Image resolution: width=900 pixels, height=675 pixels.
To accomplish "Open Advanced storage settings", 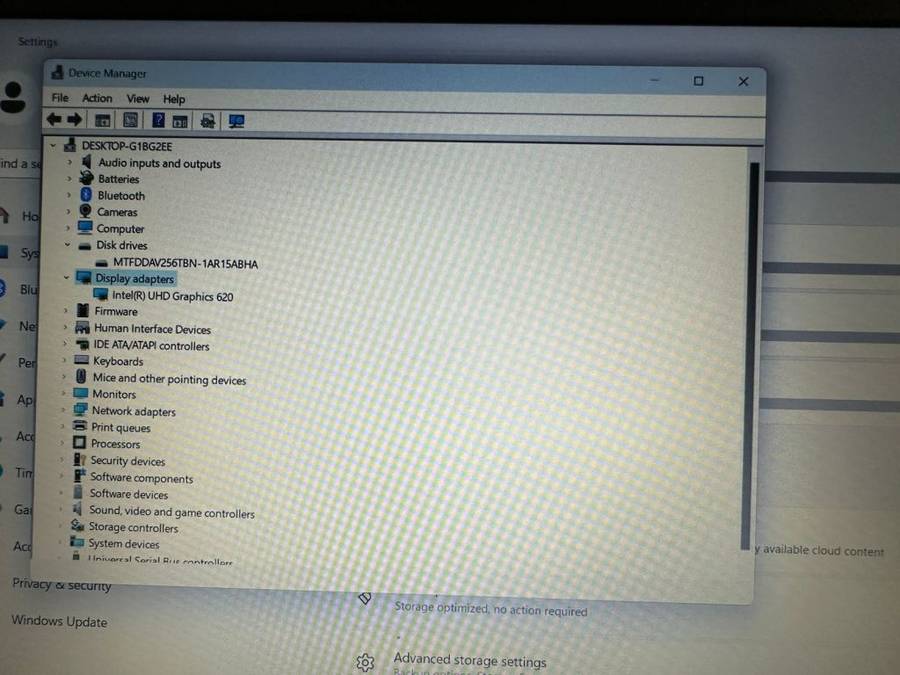I will (470, 660).
